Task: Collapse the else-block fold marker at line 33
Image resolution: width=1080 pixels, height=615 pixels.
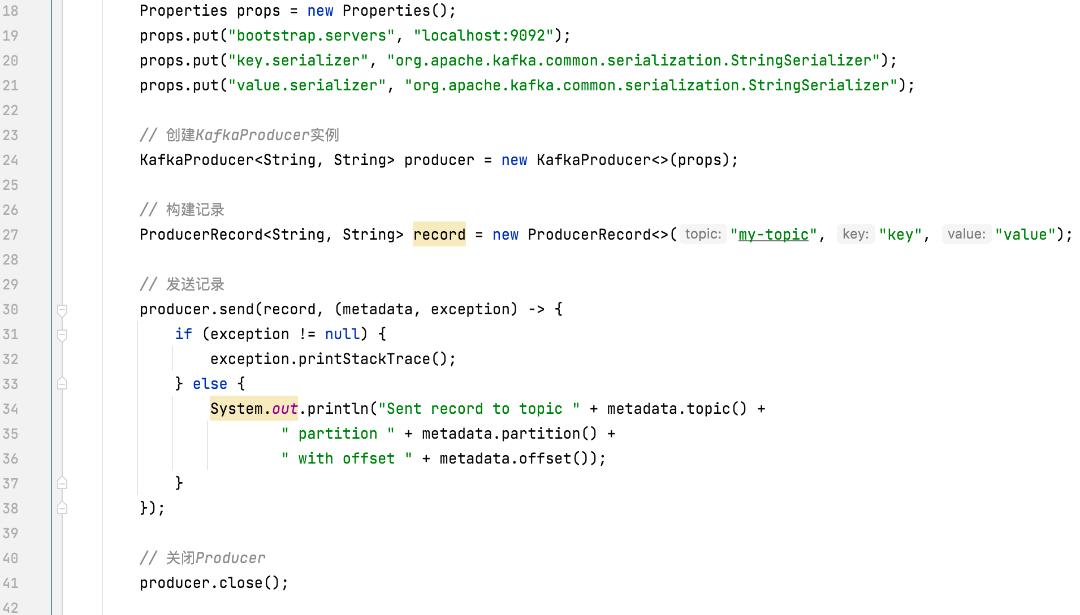Action: coord(62,384)
